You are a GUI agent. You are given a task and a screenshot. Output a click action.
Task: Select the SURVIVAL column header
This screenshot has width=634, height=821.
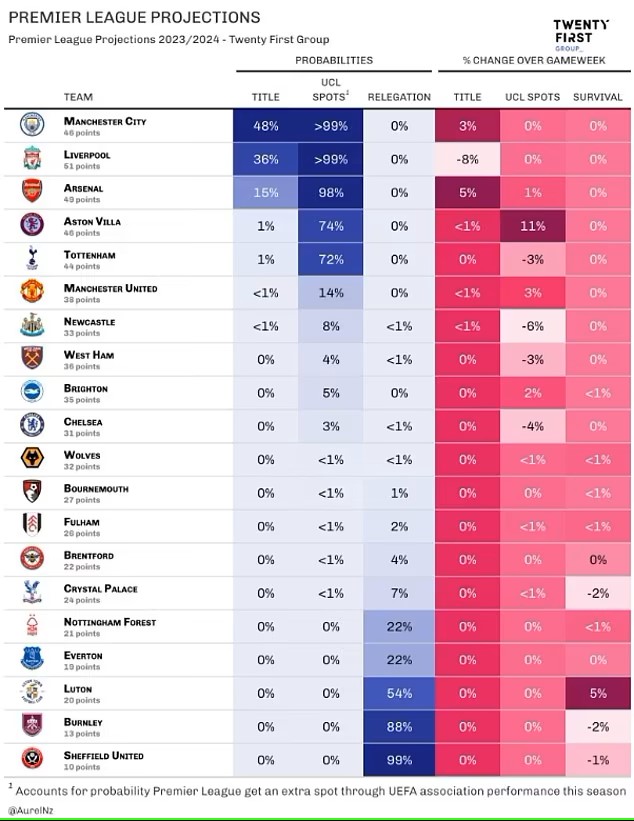[x=597, y=97]
